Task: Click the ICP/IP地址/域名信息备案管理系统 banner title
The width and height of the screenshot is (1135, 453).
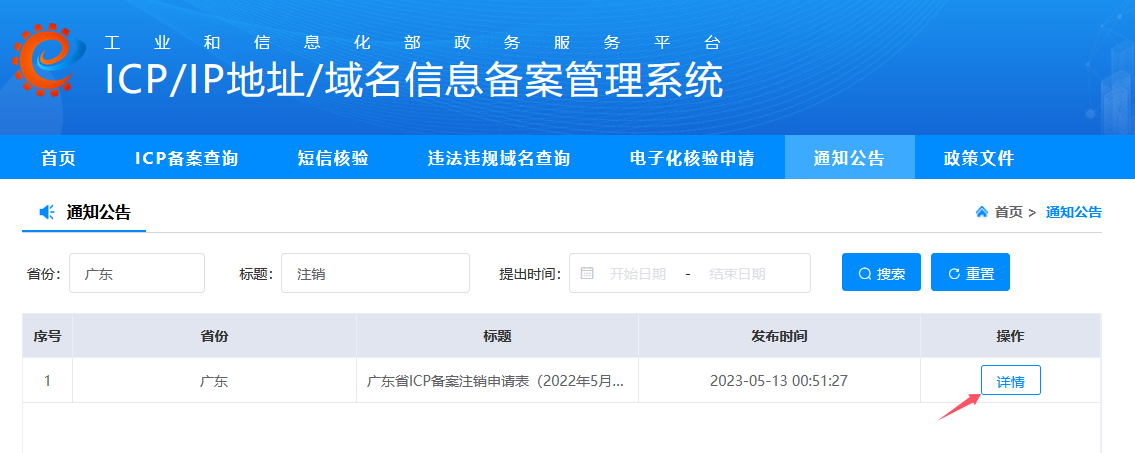Action: (x=414, y=79)
